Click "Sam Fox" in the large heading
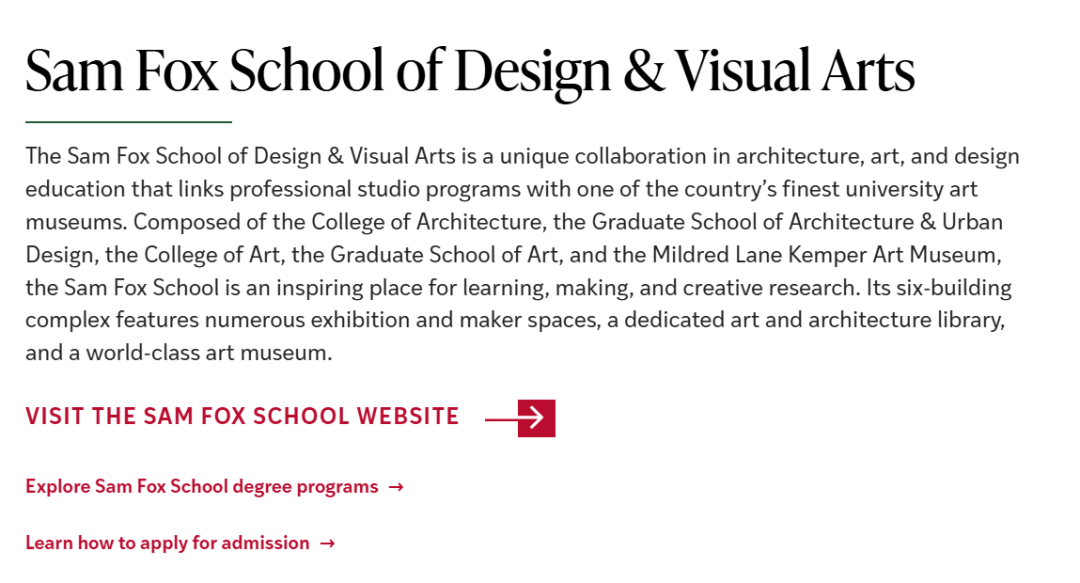The width and height of the screenshot is (1080, 583). [x=120, y=70]
